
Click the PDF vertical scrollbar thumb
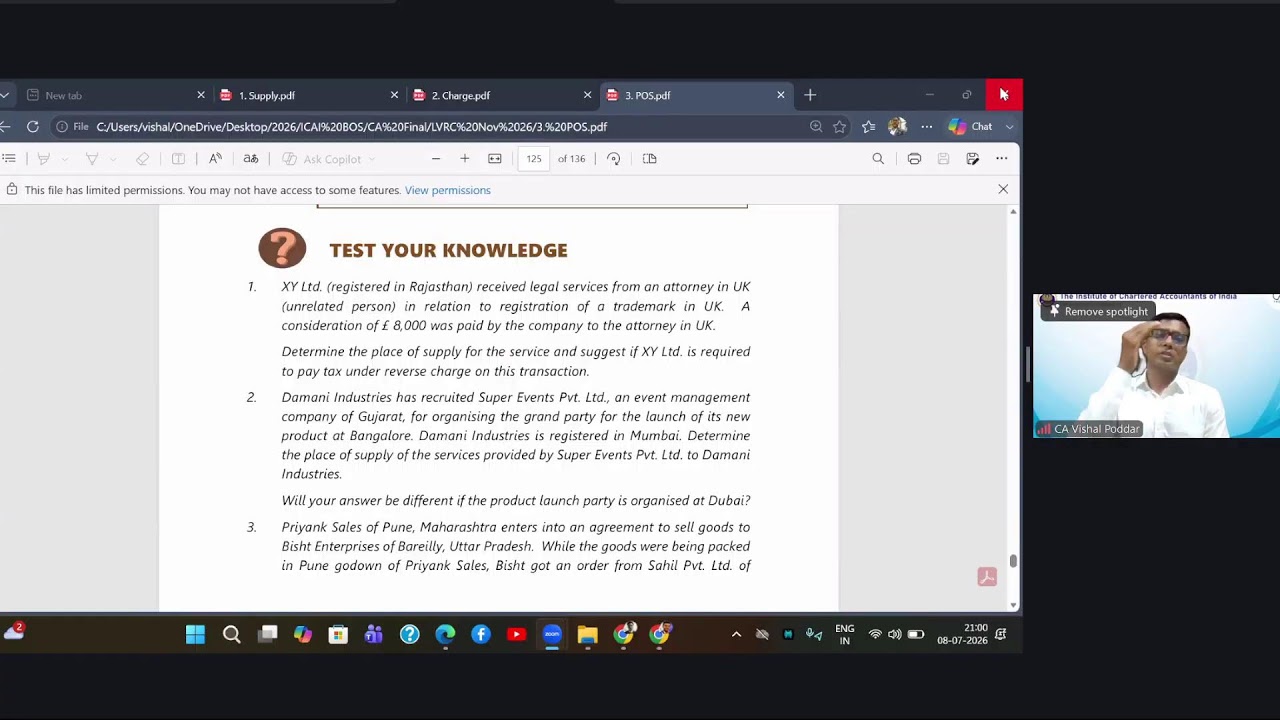pyautogui.click(x=1013, y=561)
